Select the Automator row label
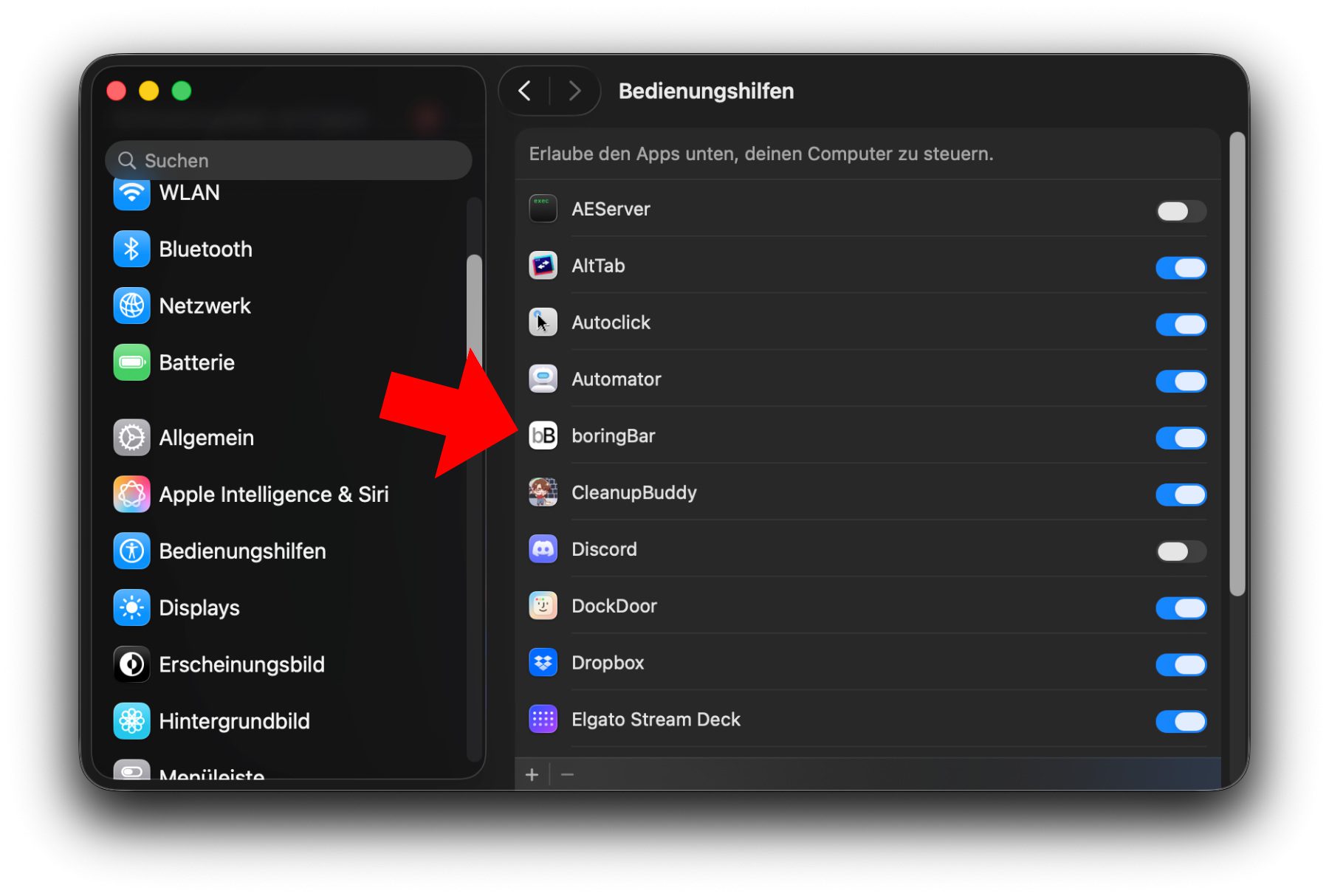 coord(617,379)
